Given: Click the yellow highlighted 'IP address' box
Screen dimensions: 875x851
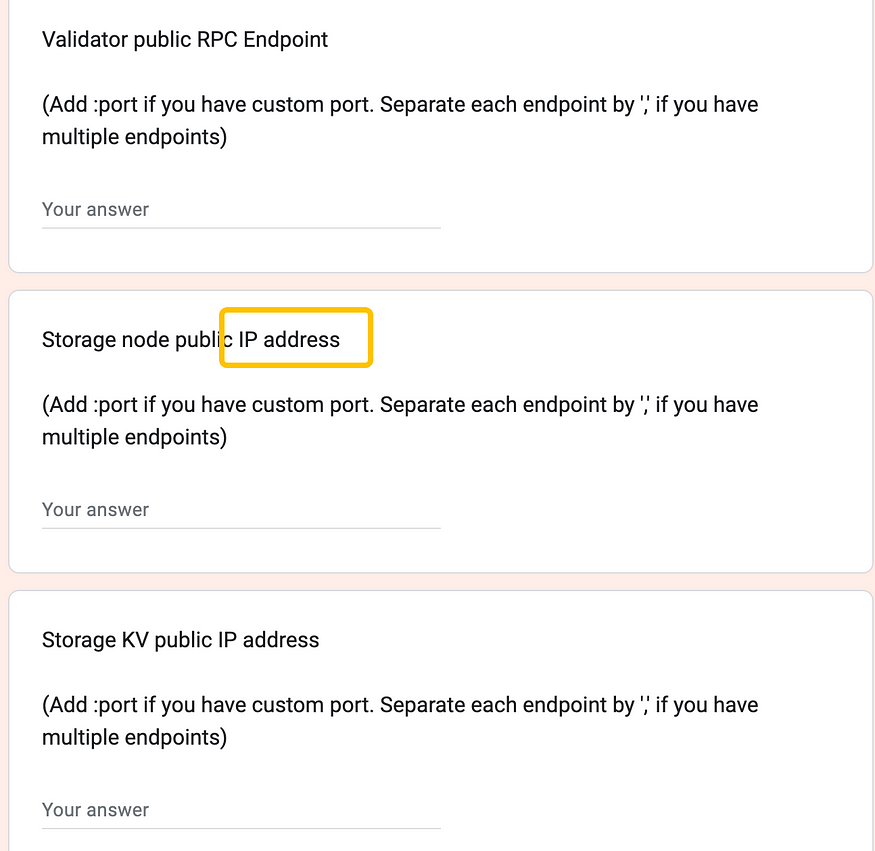Looking at the screenshot, I should 296,338.
